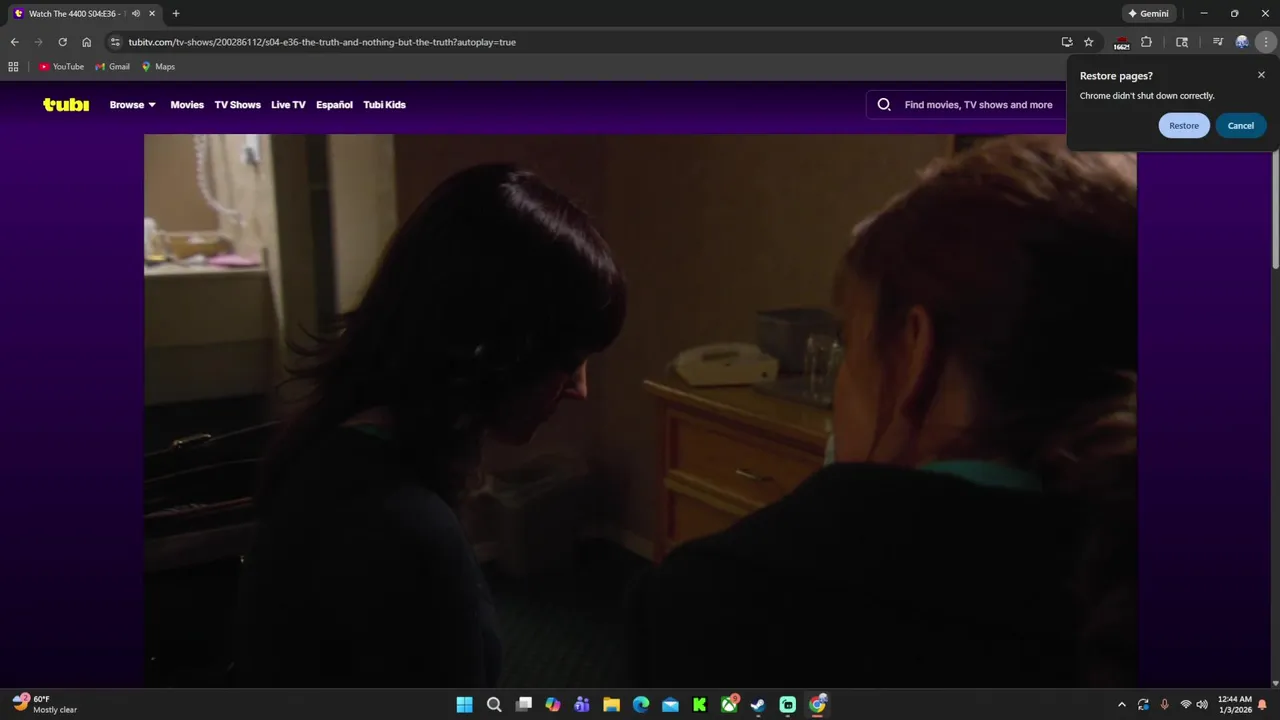Switch to Chrome on the taskbar

pyautogui.click(x=817, y=705)
